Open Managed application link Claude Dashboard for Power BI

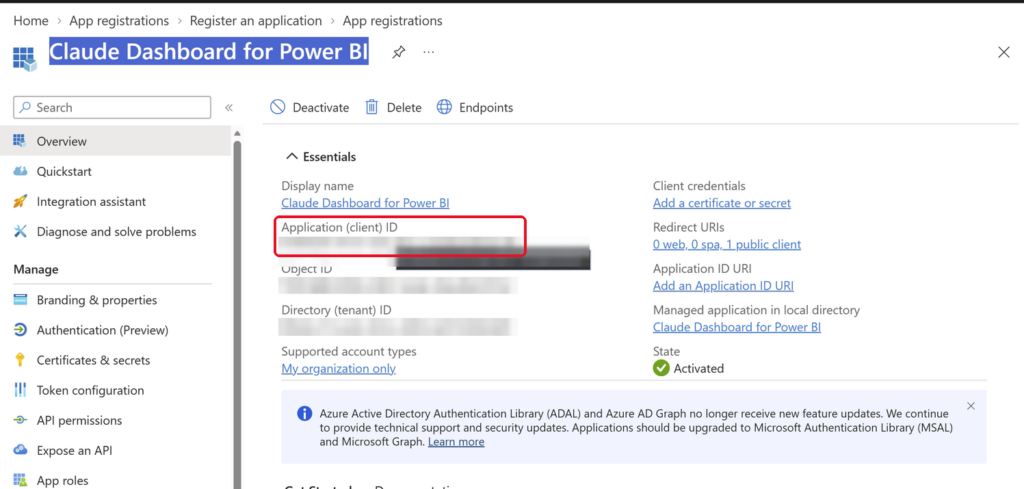[x=737, y=327]
